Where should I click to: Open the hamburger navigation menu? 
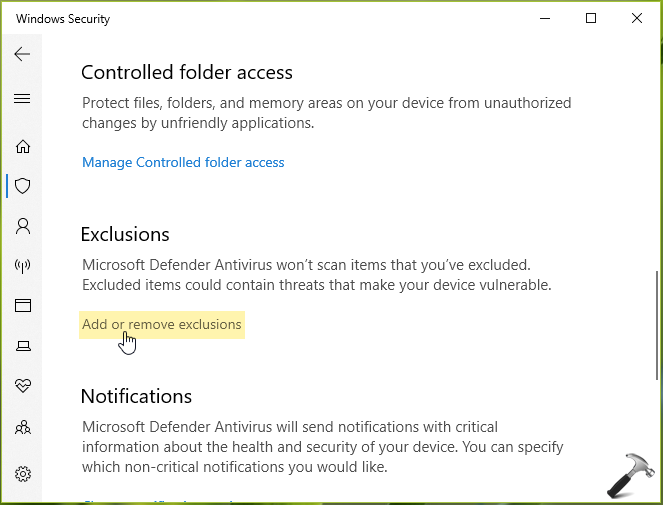coord(22,99)
